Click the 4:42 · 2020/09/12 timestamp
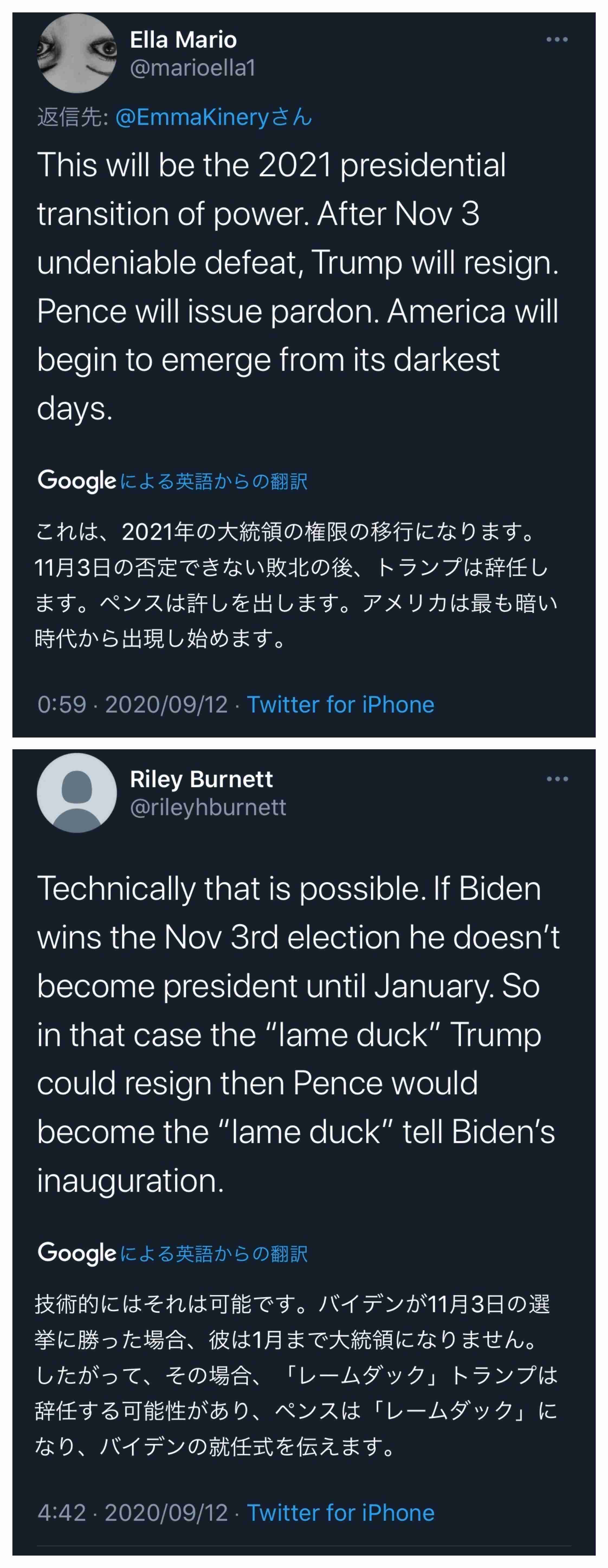The width and height of the screenshot is (608, 1568). pyautogui.click(x=132, y=1512)
